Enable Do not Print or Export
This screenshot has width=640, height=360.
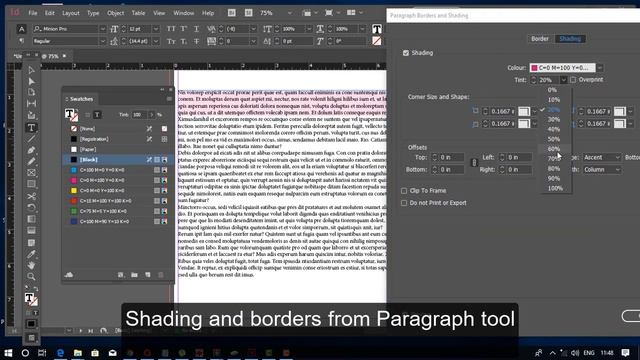[x=404, y=203]
